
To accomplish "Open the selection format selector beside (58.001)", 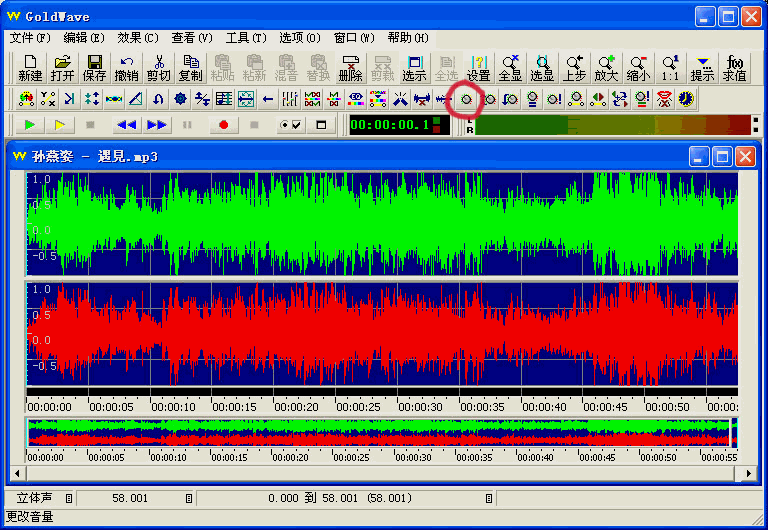I will point(489,498).
